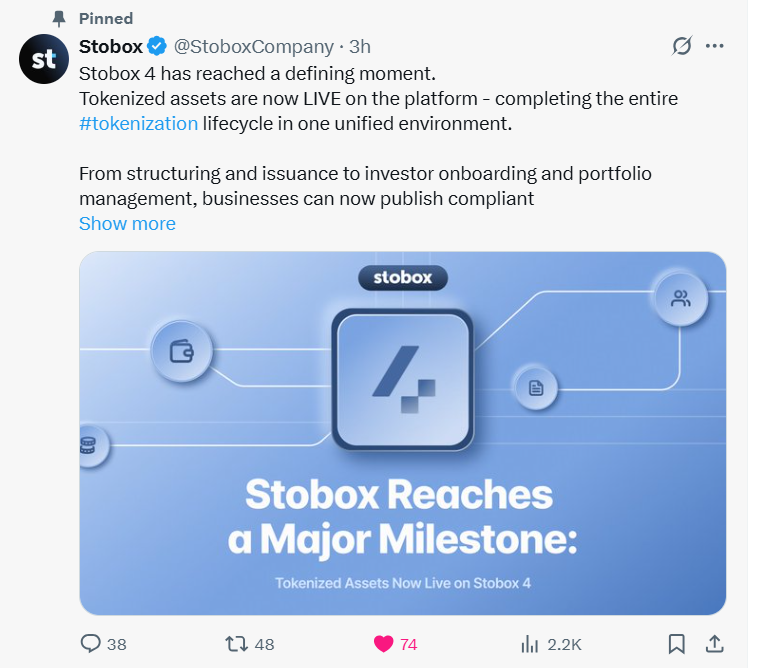Click the Stobox display name

pyautogui.click(x=110, y=46)
